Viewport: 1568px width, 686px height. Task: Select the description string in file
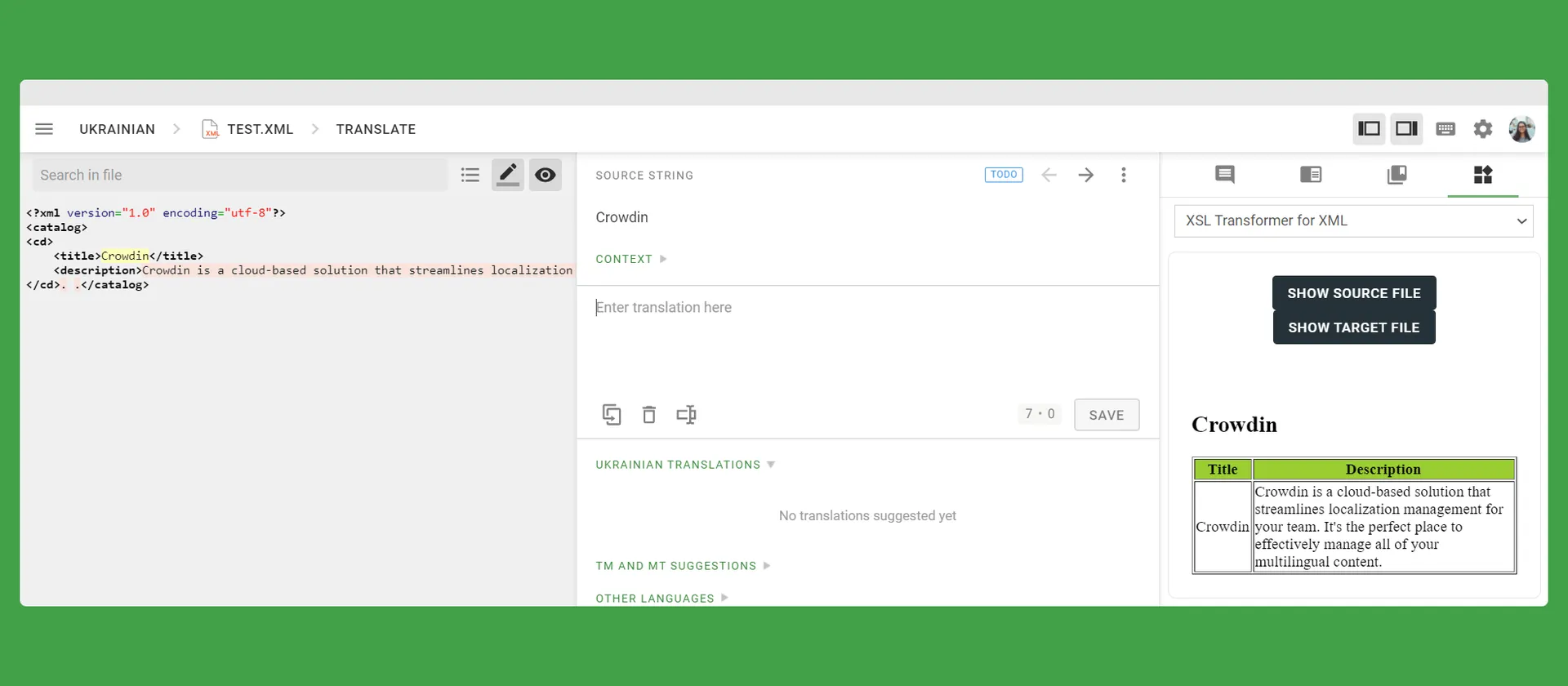pyautogui.click(x=358, y=270)
